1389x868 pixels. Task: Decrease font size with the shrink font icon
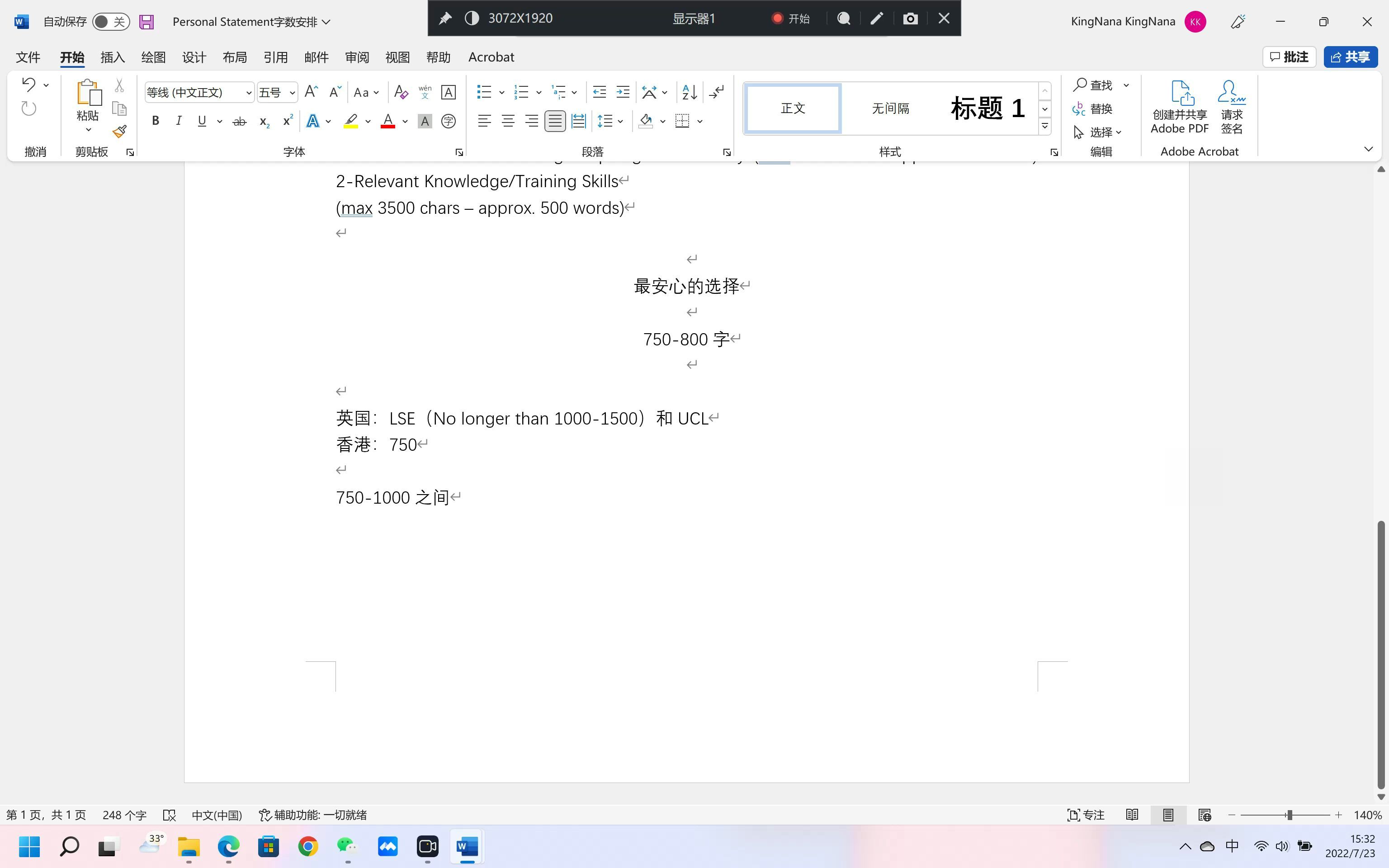(x=335, y=92)
